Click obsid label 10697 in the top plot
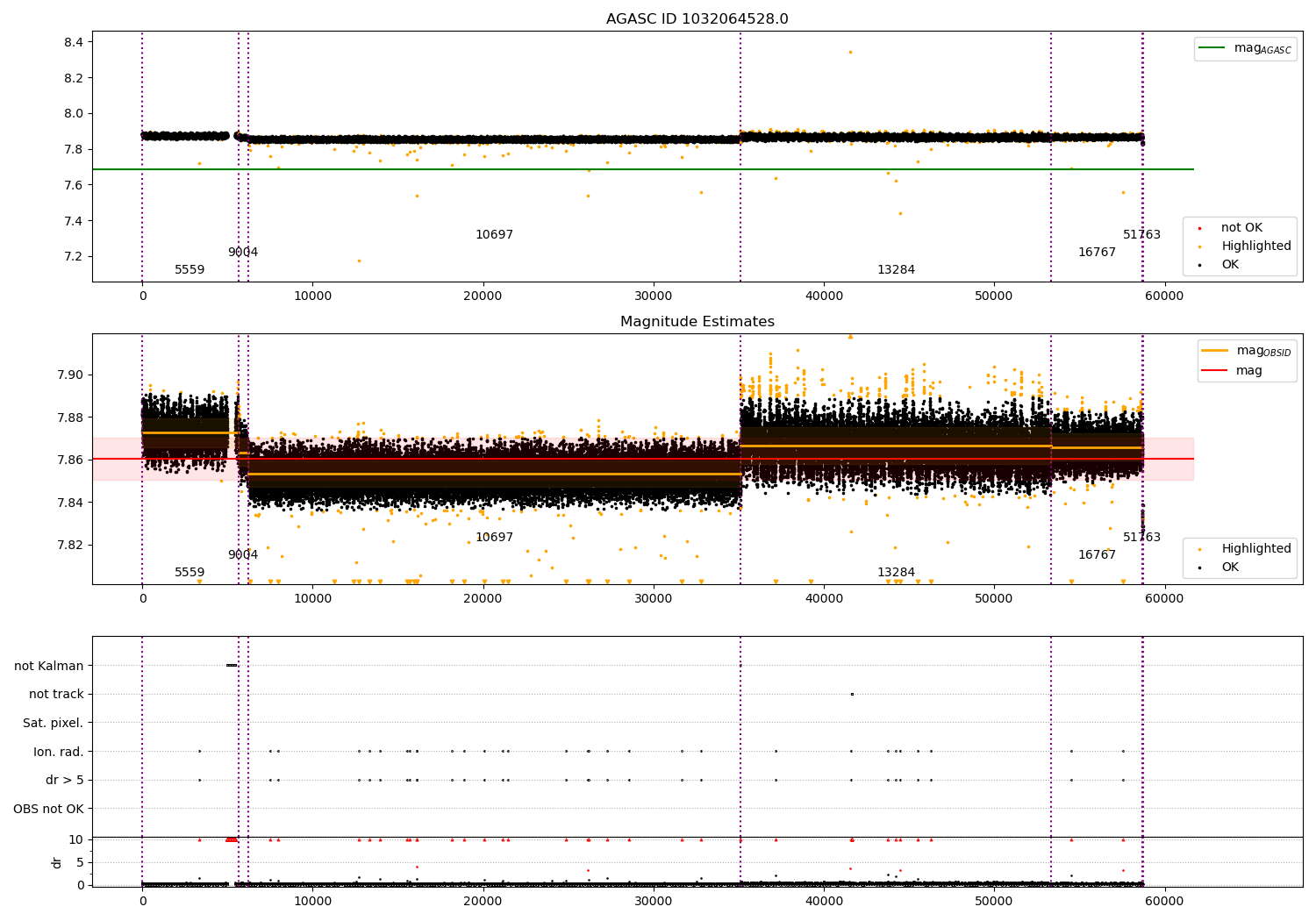This screenshot has height=921, width=1316. tap(494, 235)
